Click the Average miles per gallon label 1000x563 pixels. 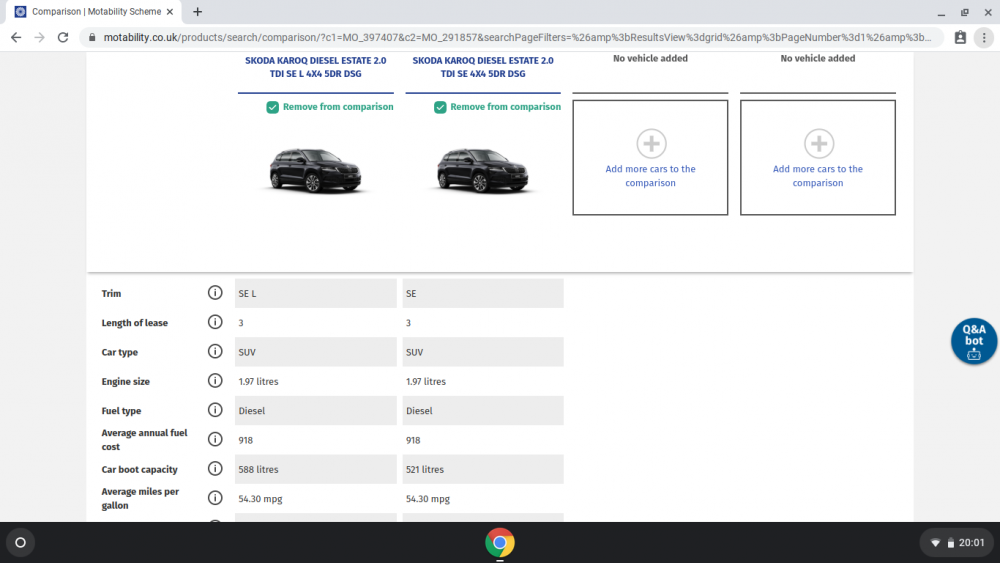tap(140, 499)
